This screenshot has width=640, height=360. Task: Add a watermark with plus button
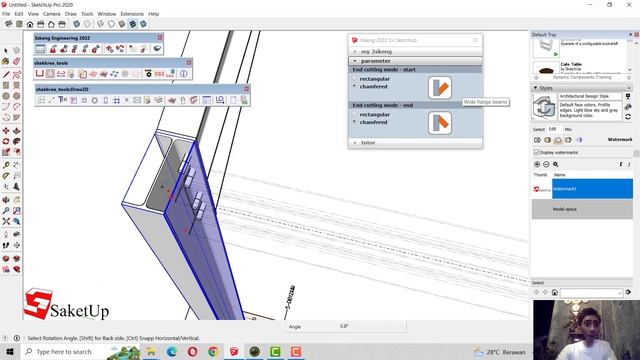coord(537,164)
